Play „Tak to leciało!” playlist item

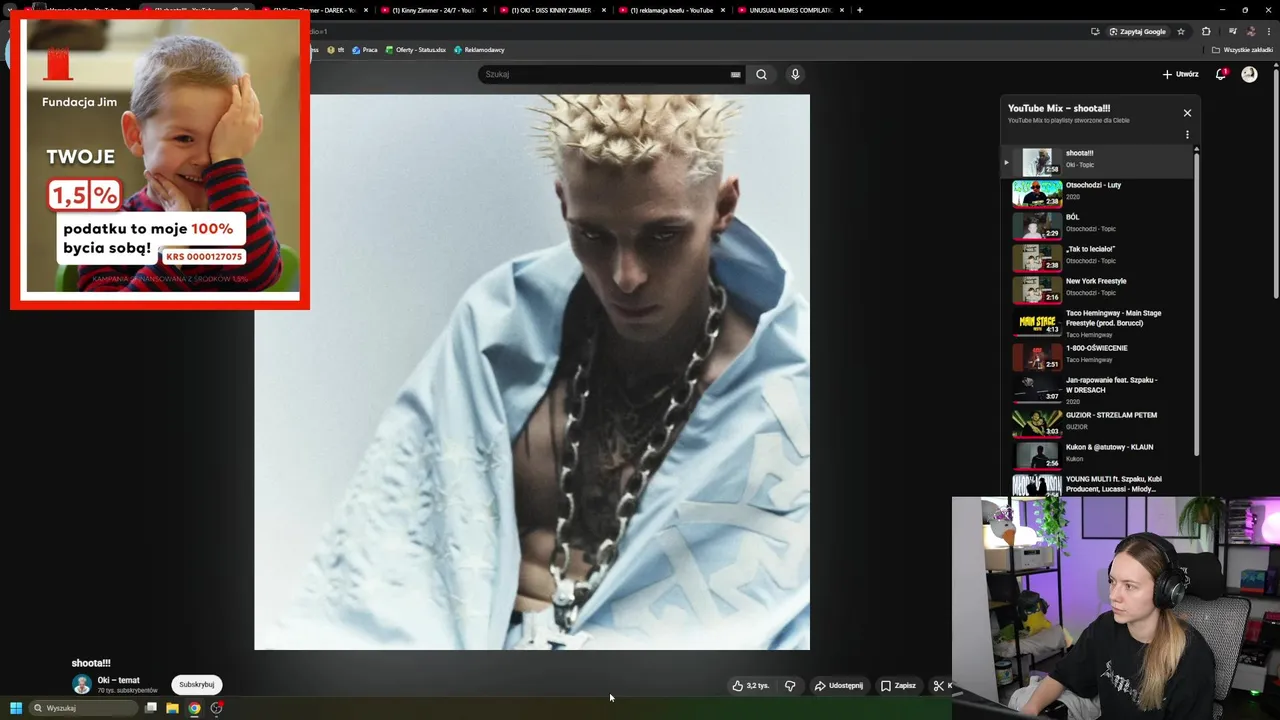[1096, 256]
